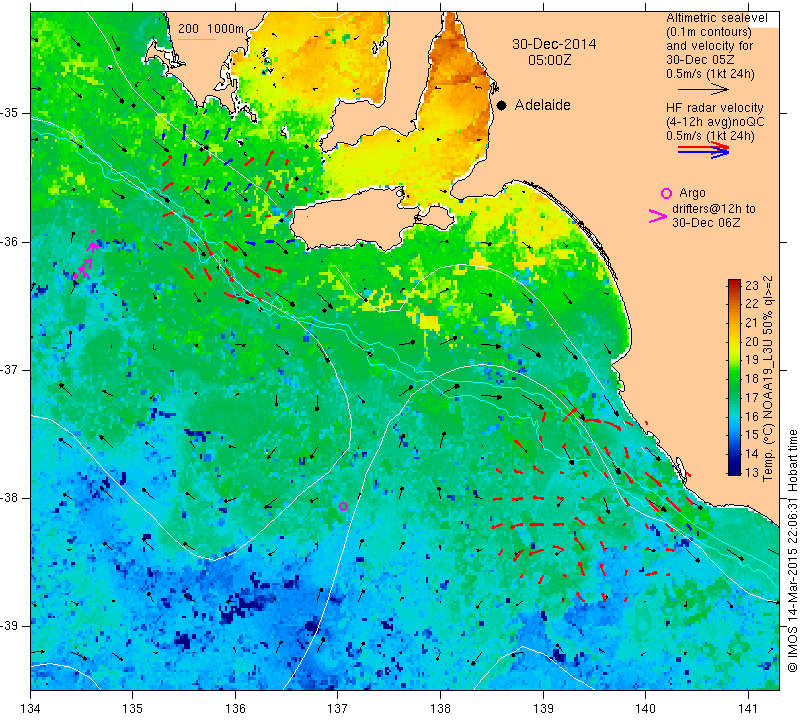Click the longitude axis label 134
800x720 pixels.
tap(31, 708)
